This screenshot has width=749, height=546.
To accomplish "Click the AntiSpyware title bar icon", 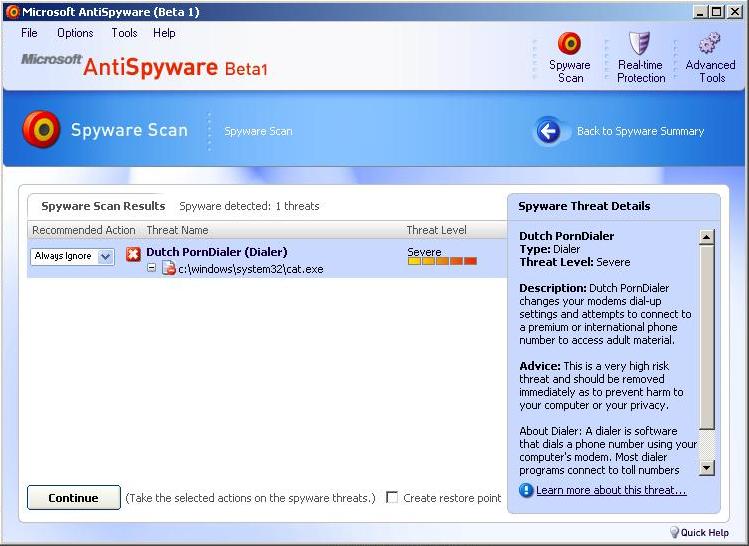I will pos(12,12).
